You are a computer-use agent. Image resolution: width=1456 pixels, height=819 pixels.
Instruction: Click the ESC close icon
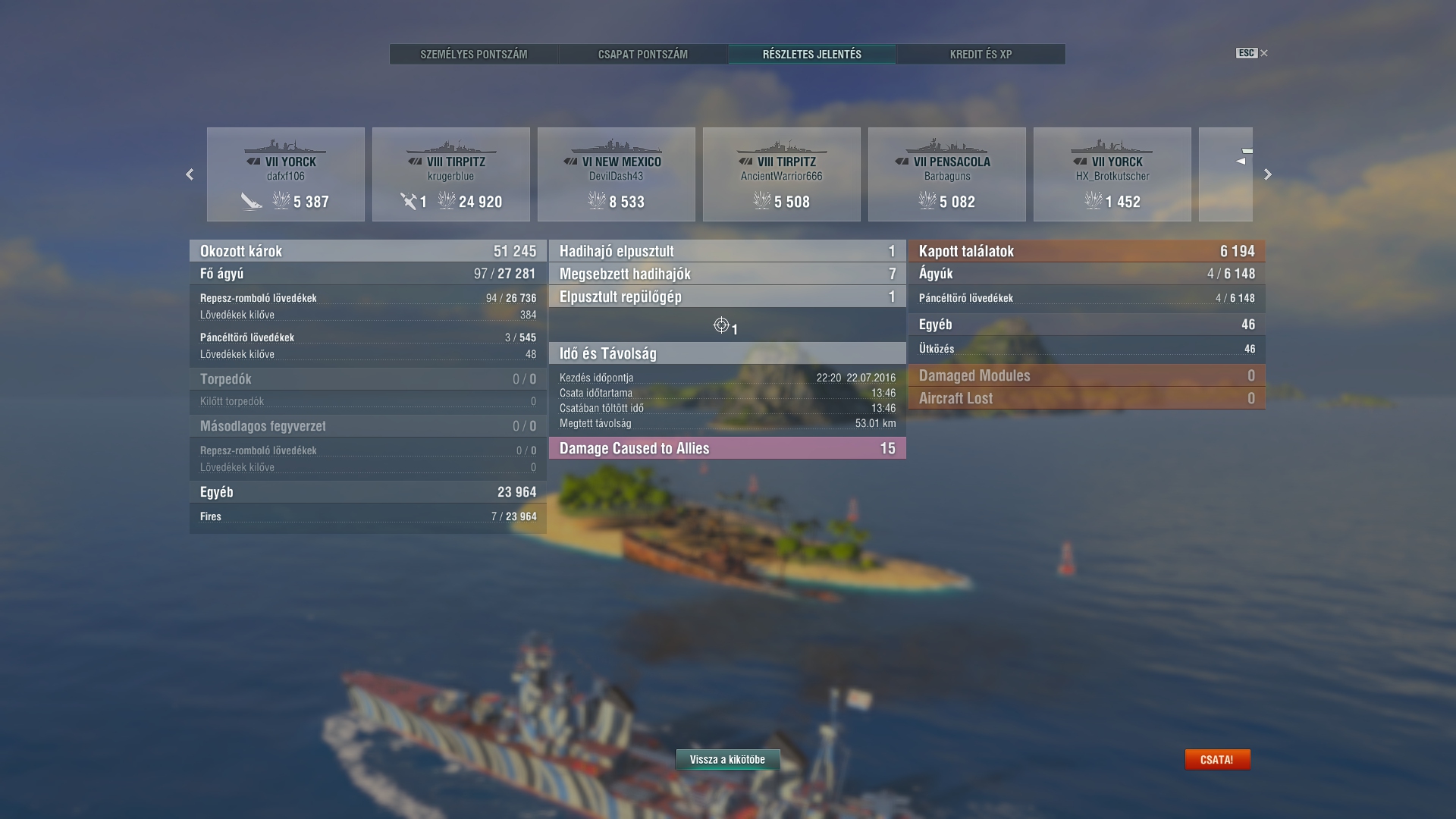point(1263,53)
